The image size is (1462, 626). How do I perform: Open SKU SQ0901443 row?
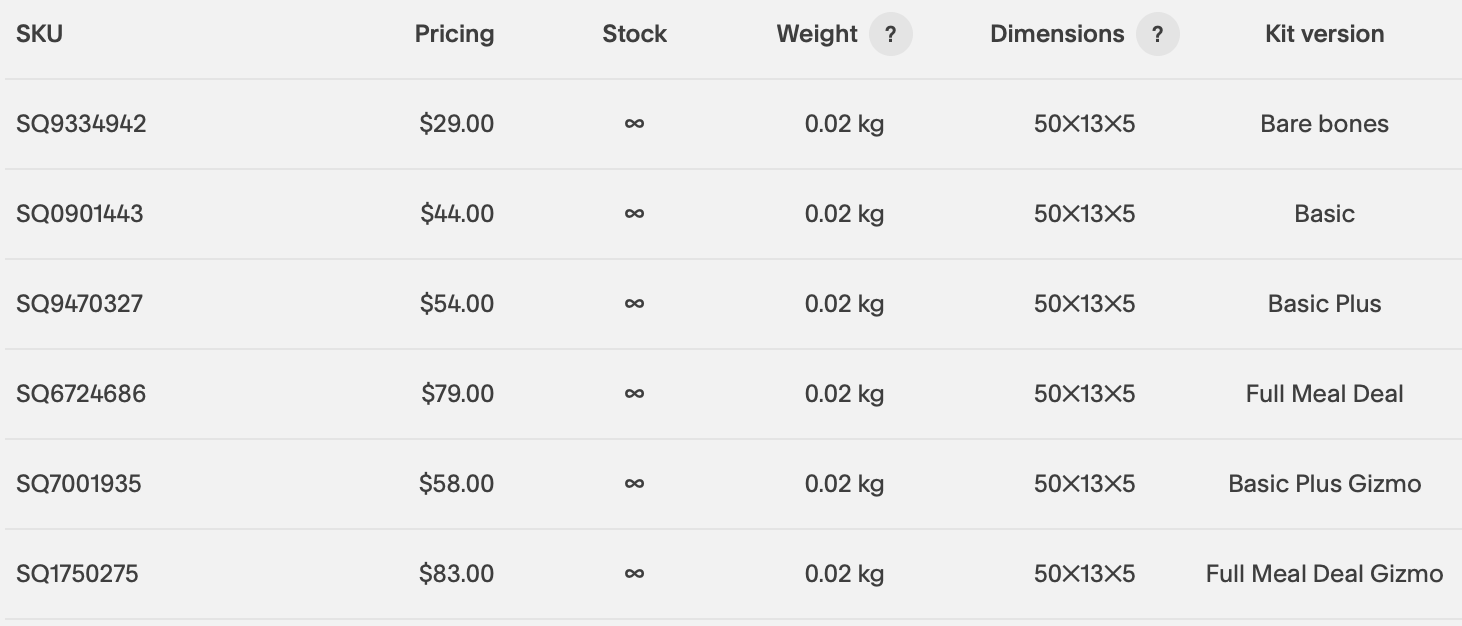tap(731, 214)
